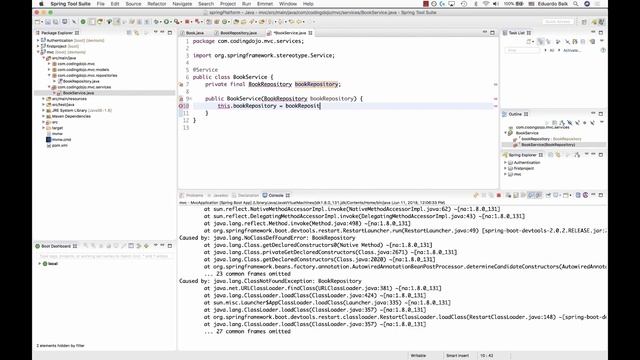Expand Authentication in Spring Explorer

(x=506, y=162)
